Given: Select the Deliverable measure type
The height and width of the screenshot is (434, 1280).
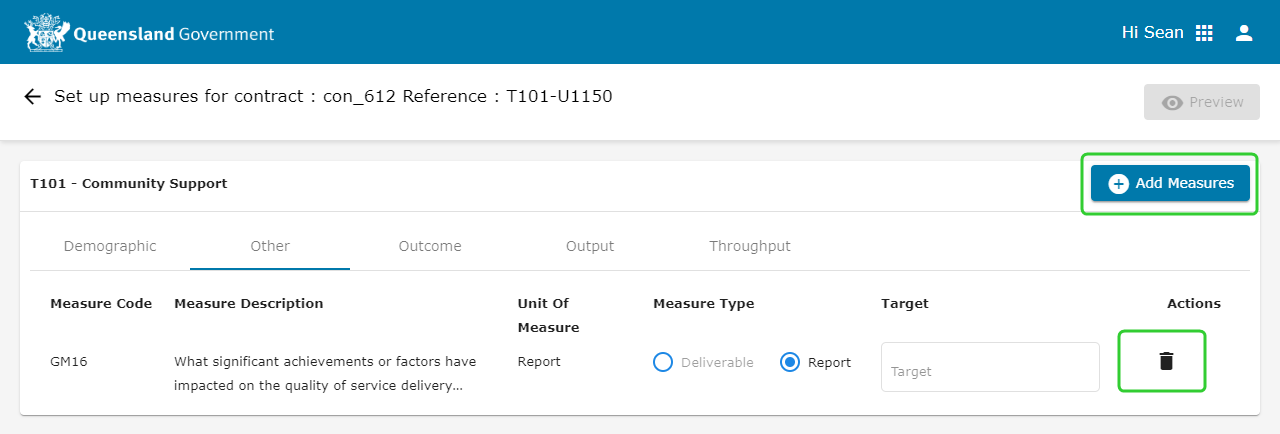Looking at the screenshot, I should click(662, 362).
